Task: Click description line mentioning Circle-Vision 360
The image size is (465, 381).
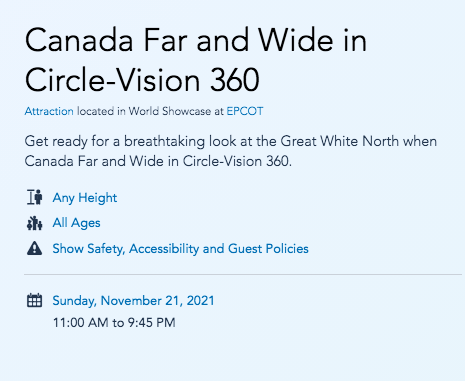Action: 158,162
